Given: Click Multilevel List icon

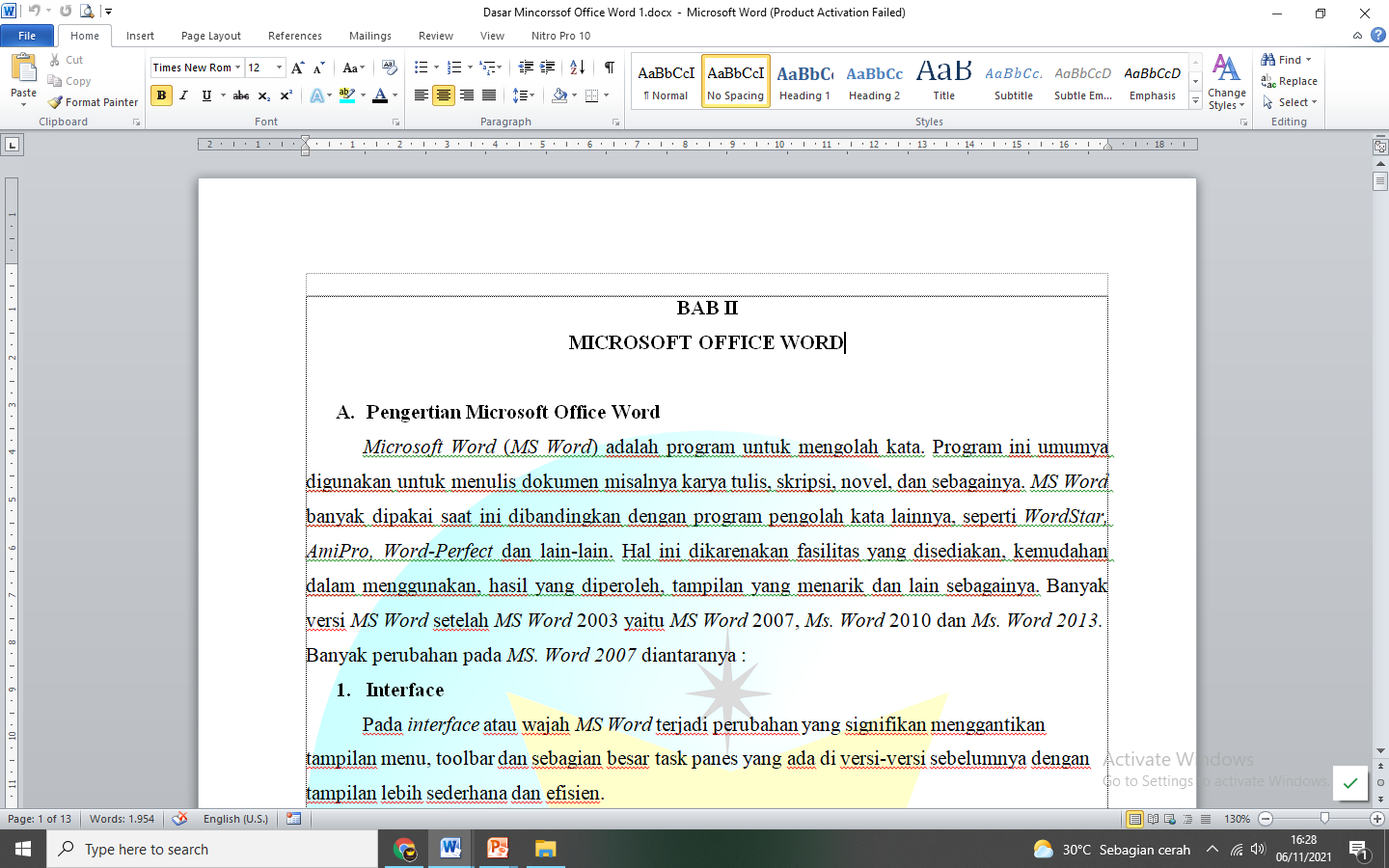Looking at the screenshot, I should point(488,68).
